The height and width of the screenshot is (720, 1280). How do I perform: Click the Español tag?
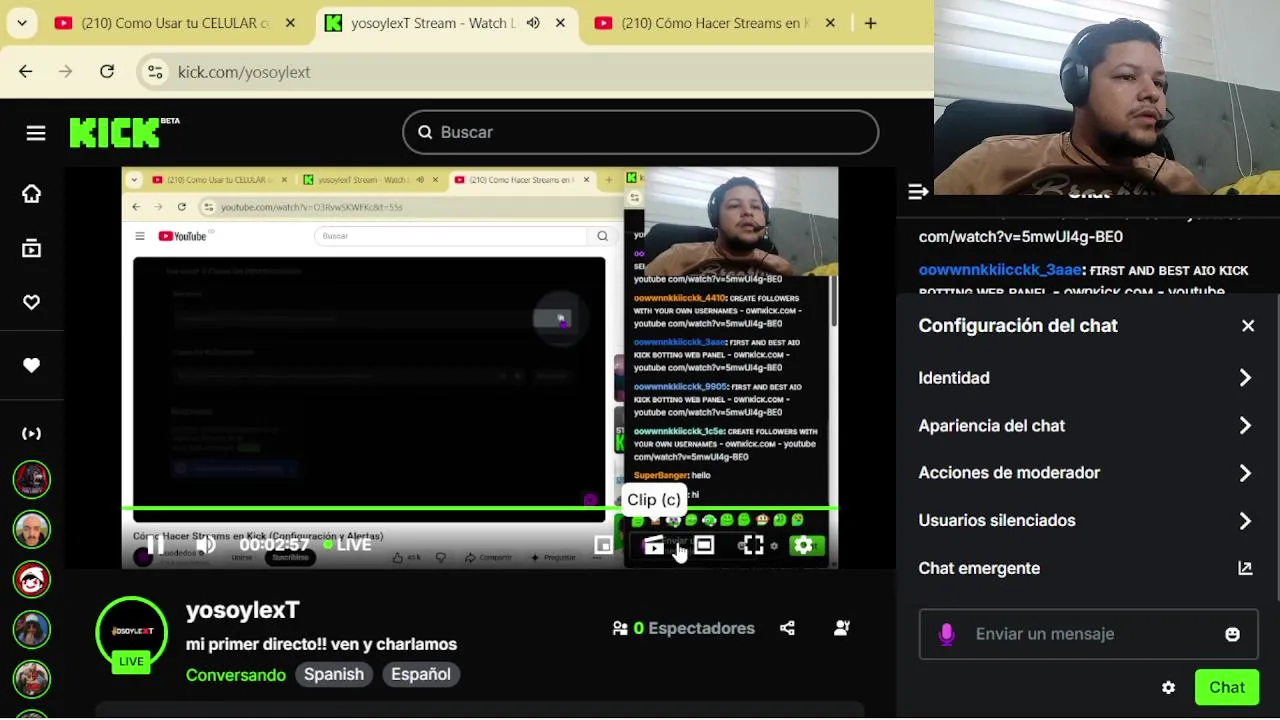point(421,674)
